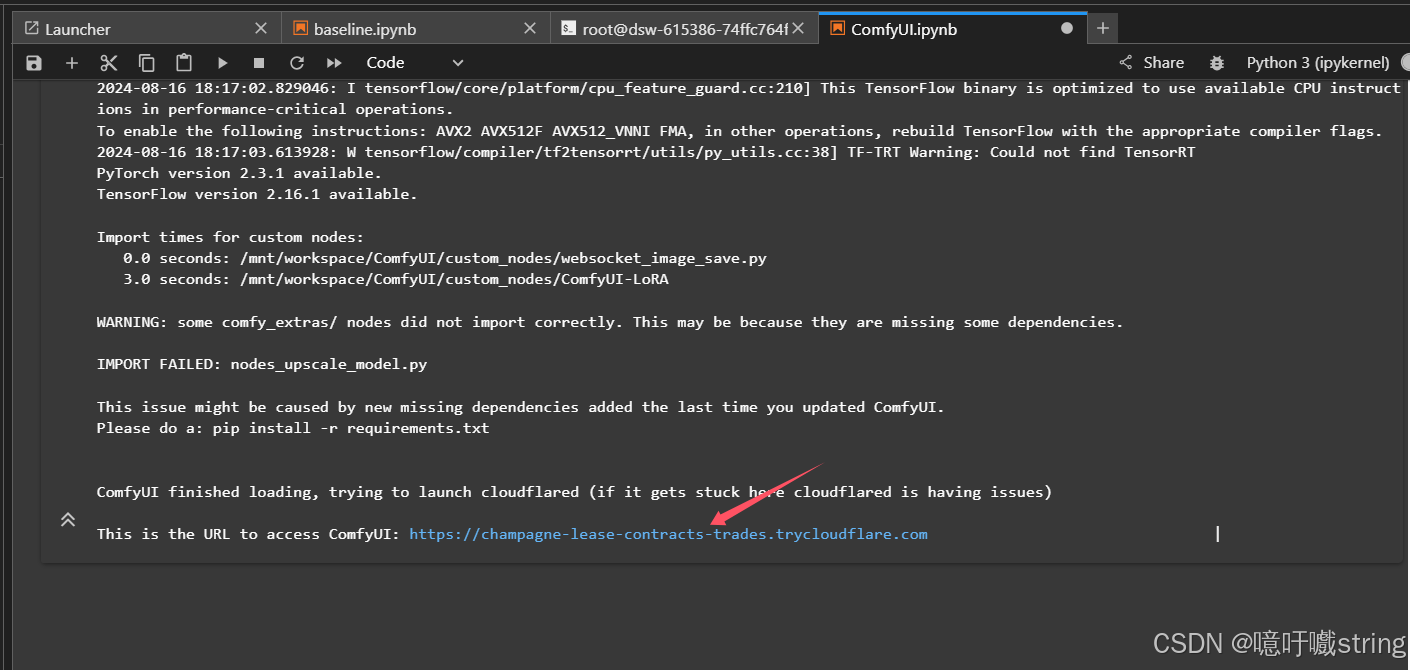Click the Share button
The image size is (1410, 670).
point(1151,63)
